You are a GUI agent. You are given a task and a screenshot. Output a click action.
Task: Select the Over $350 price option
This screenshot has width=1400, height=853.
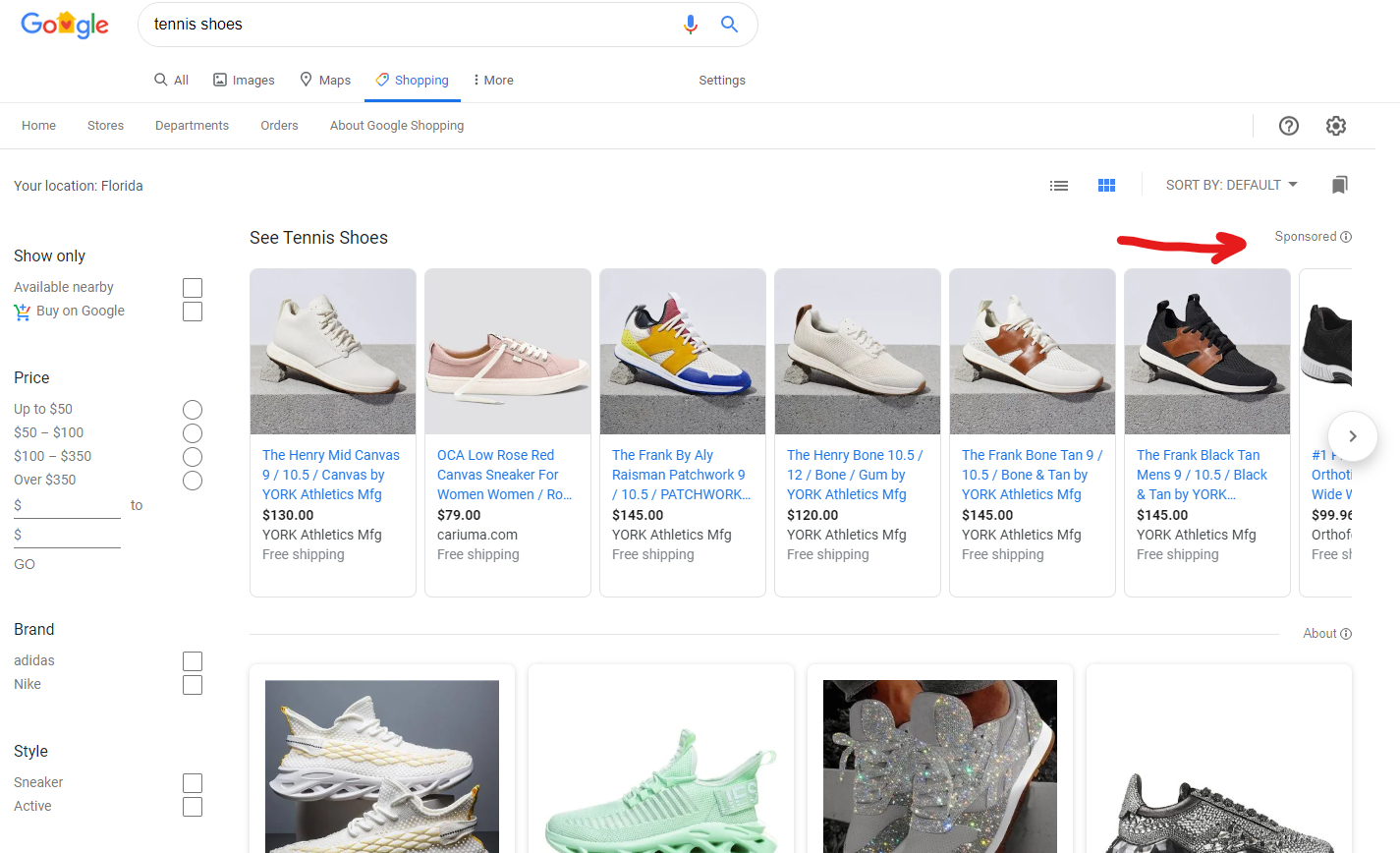click(x=193, y=481)
